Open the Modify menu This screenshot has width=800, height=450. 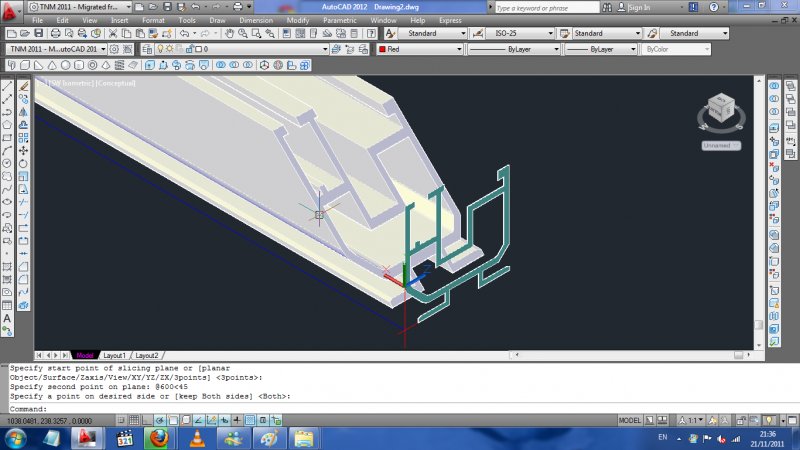[298, 20]
